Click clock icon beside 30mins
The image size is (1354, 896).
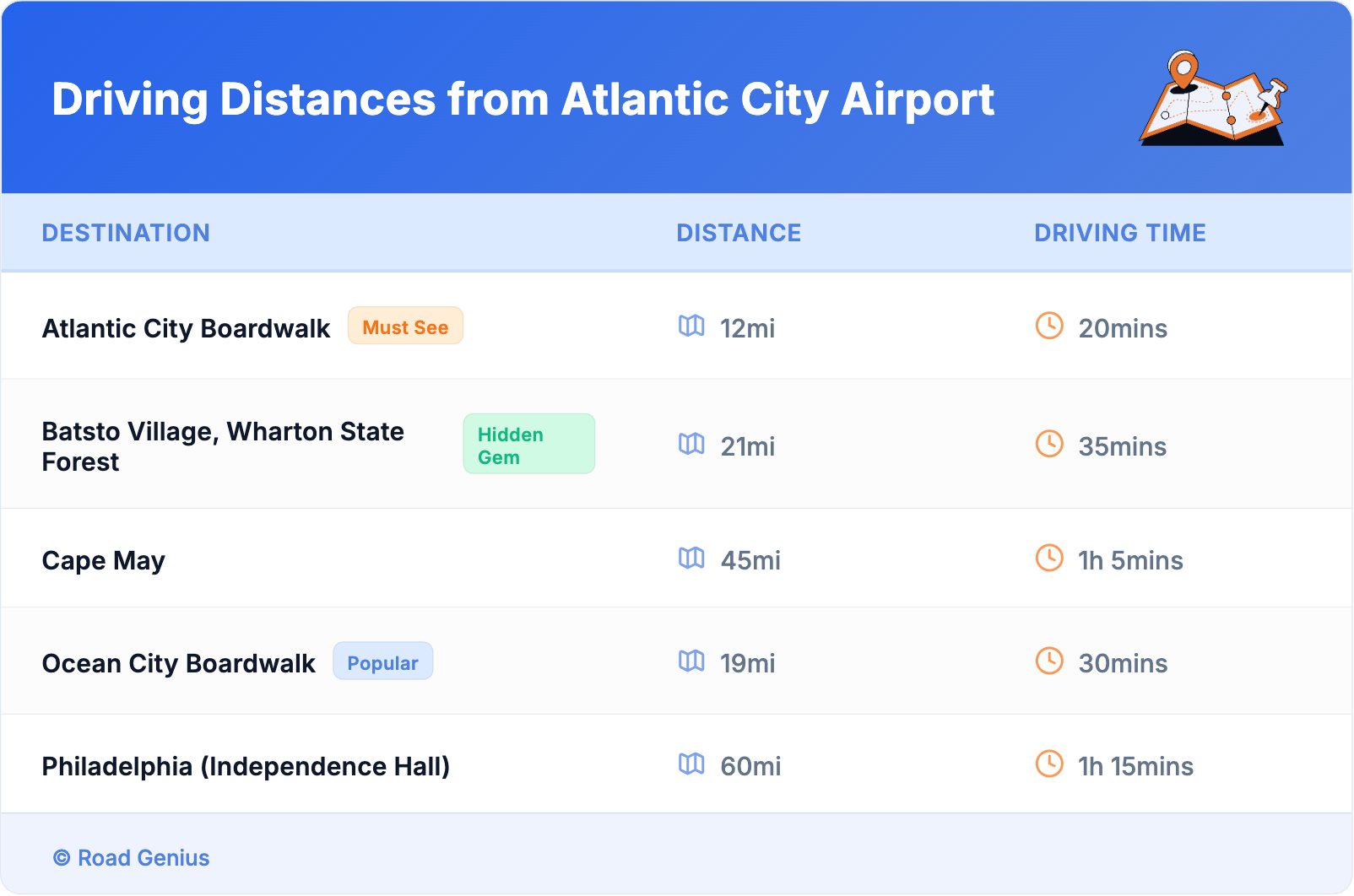click(x=1049, y=661)
